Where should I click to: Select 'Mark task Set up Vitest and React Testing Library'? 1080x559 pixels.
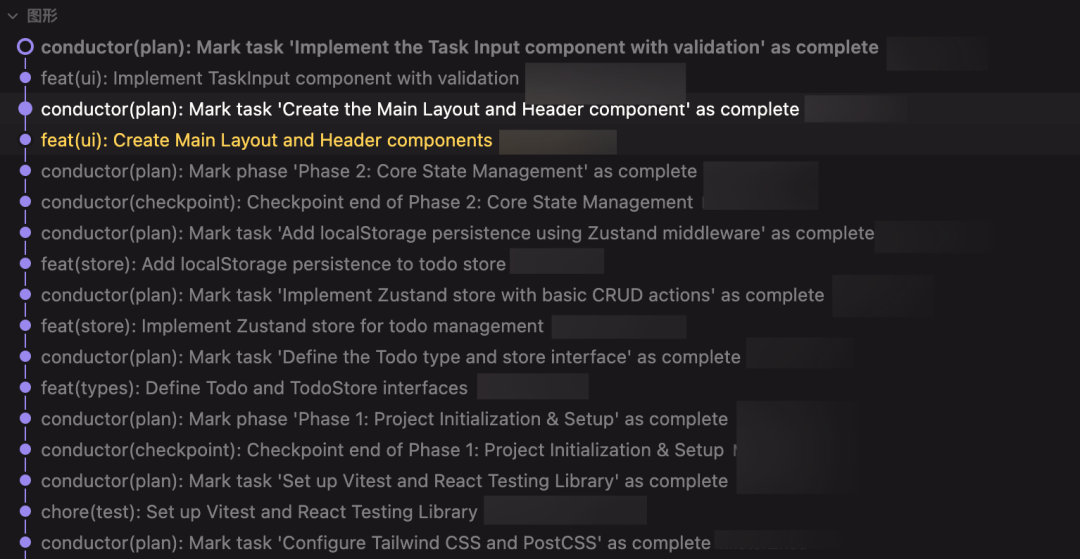tap(384, 481)
